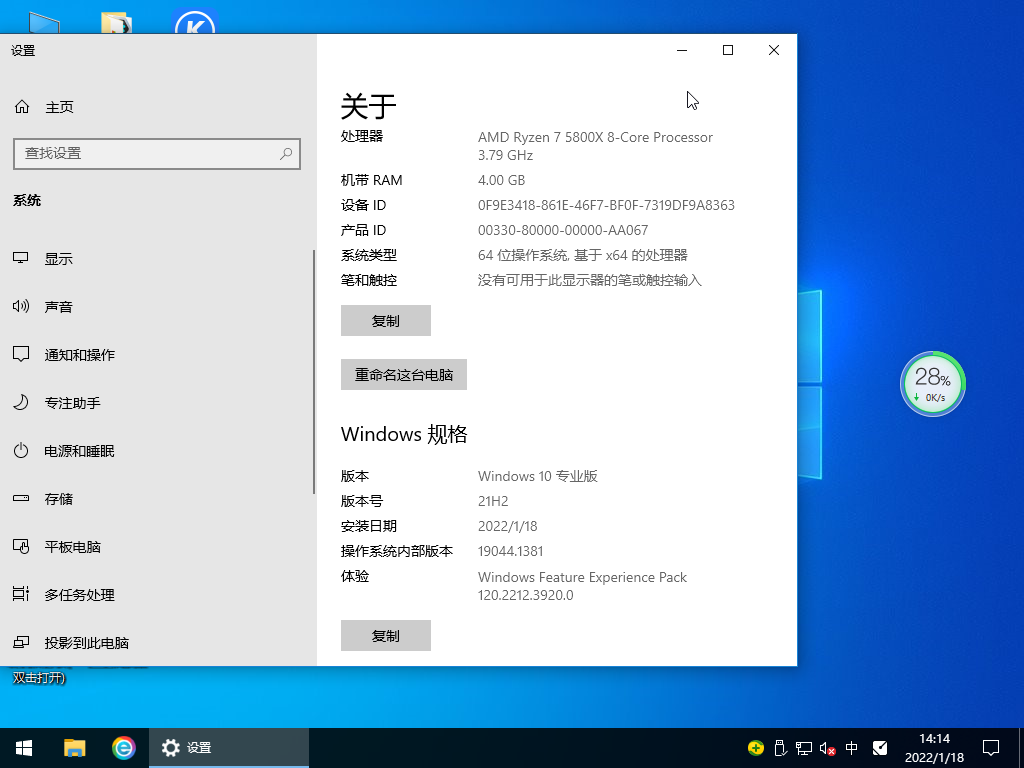Viewport: 1024px width, 768px height.
Task: Open 专注助手 (Focus assist) settings
Action: click(x=63, y=402)
